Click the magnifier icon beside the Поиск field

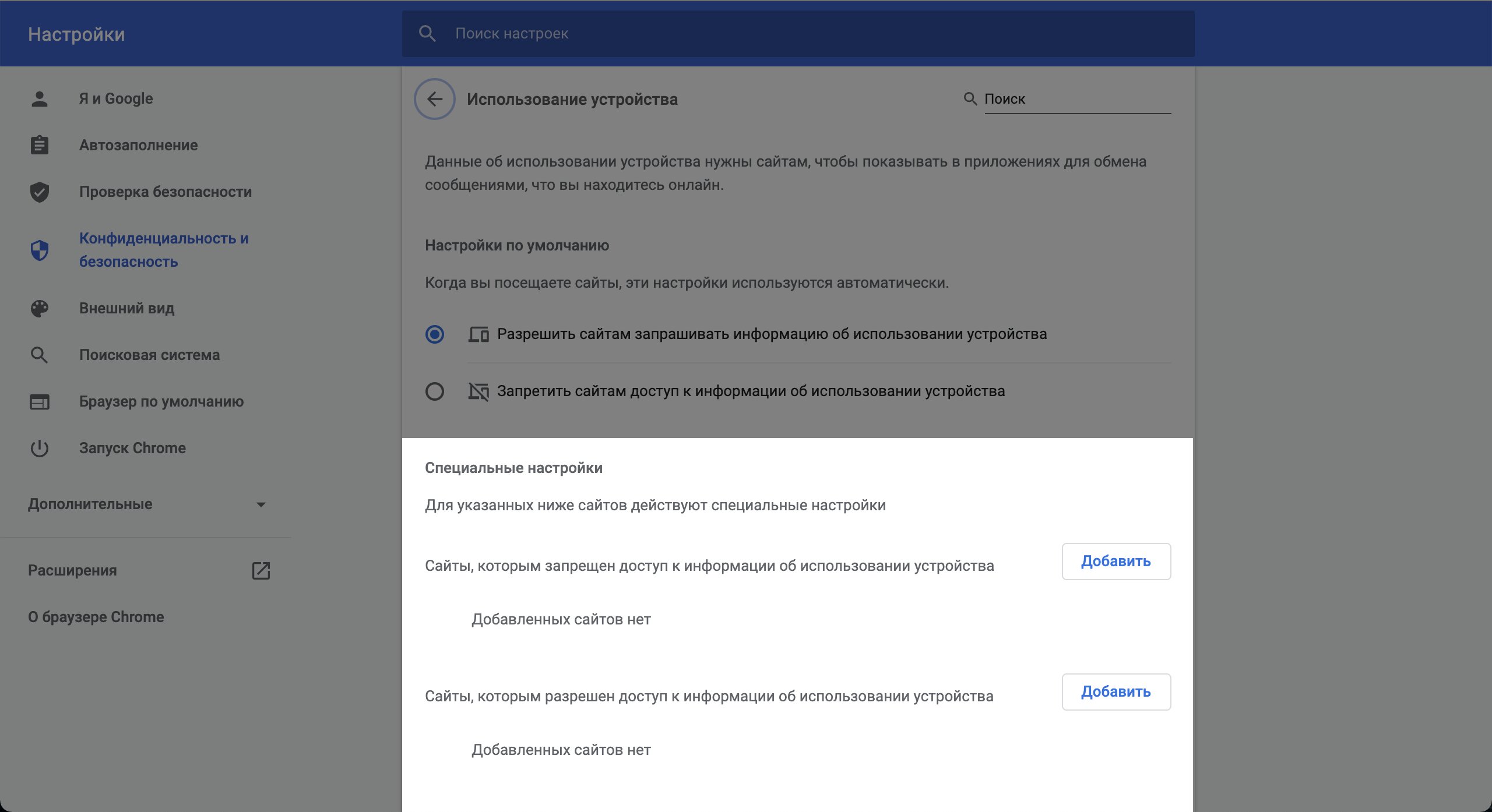click(x=970, y=98)
